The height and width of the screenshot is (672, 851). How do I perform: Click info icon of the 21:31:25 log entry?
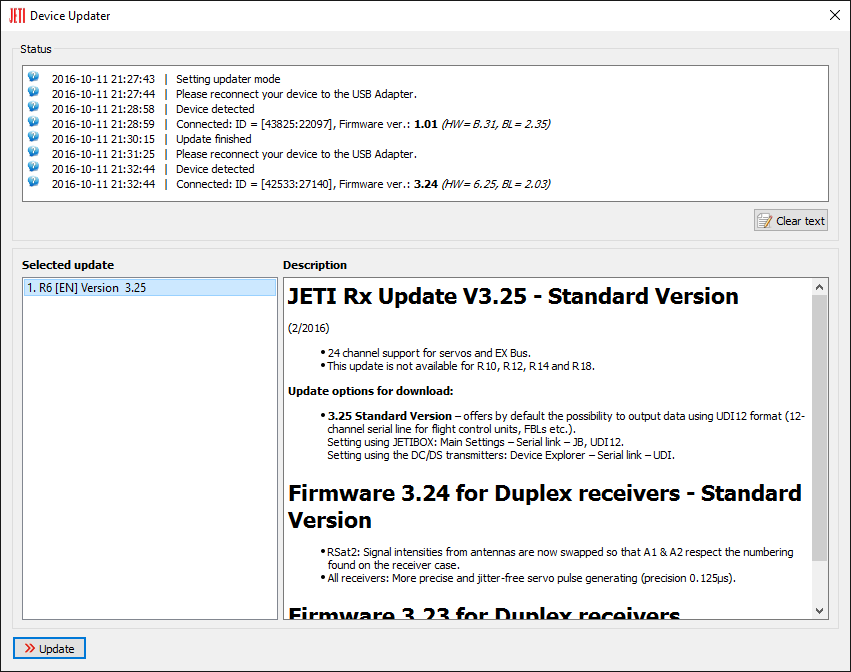(x=34, y=151)
